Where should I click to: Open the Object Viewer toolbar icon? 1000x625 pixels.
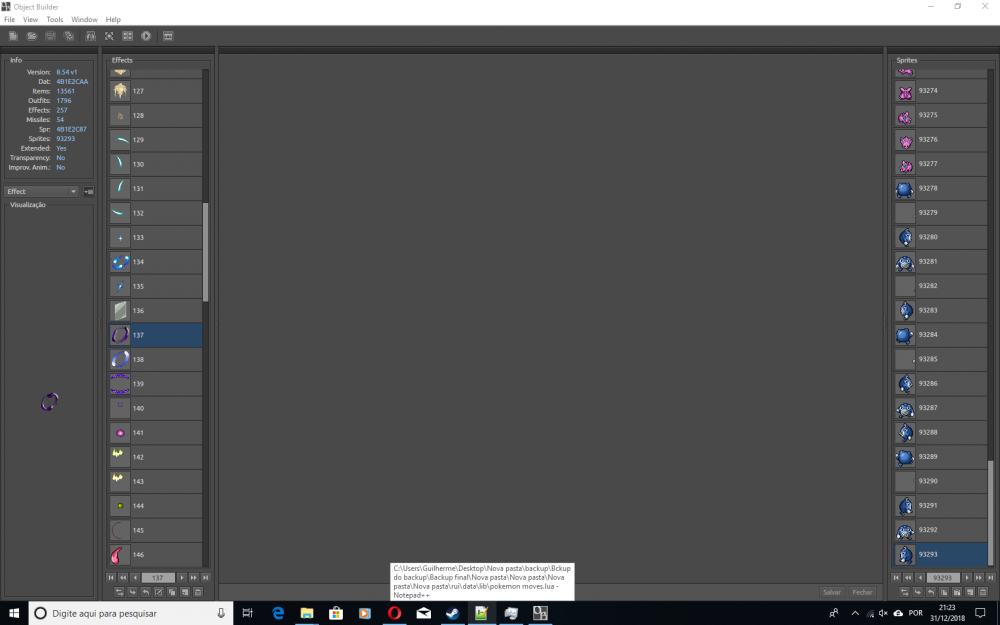(109, 36)
